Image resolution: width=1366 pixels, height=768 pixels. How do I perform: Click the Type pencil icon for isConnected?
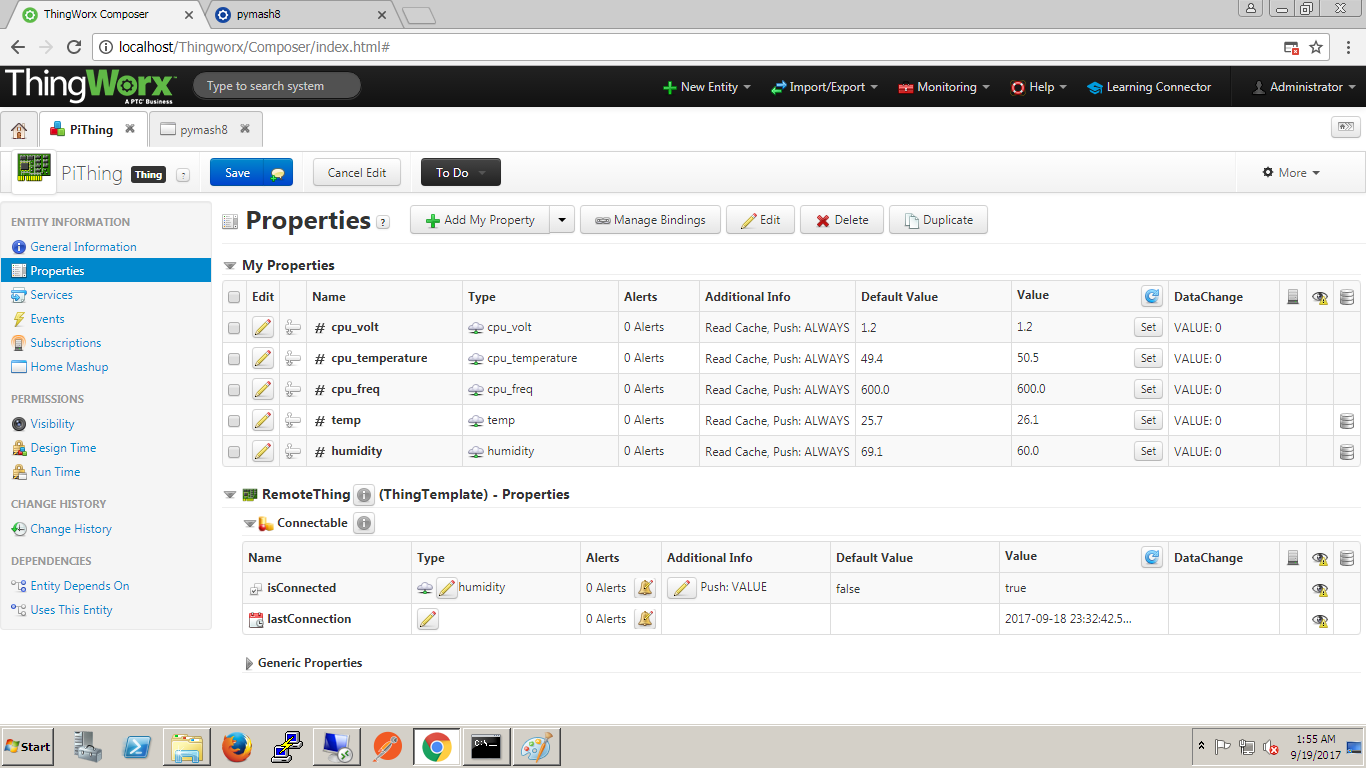(x=447, y=588)
